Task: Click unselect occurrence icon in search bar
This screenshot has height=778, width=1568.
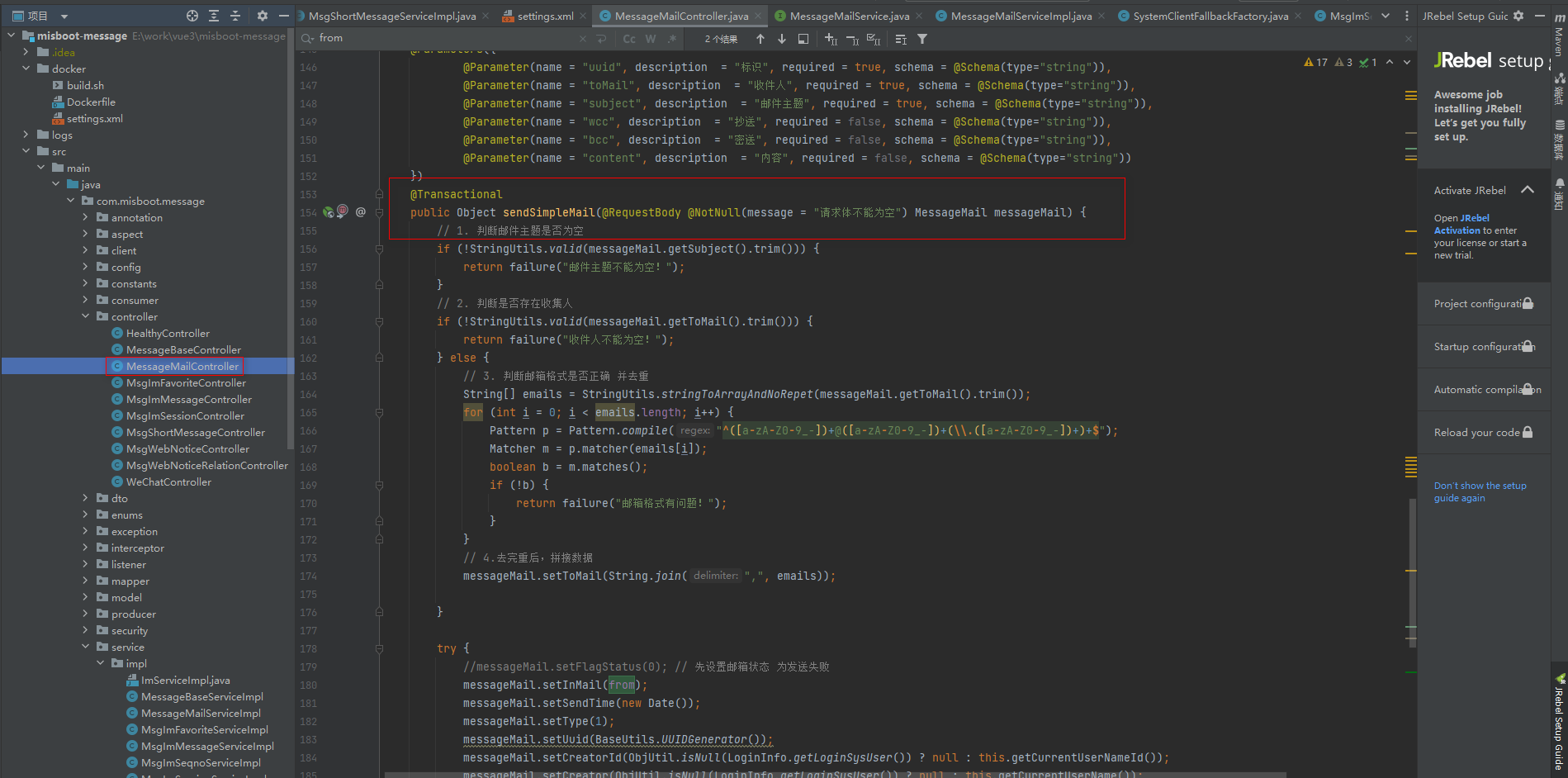Action: 853,39
